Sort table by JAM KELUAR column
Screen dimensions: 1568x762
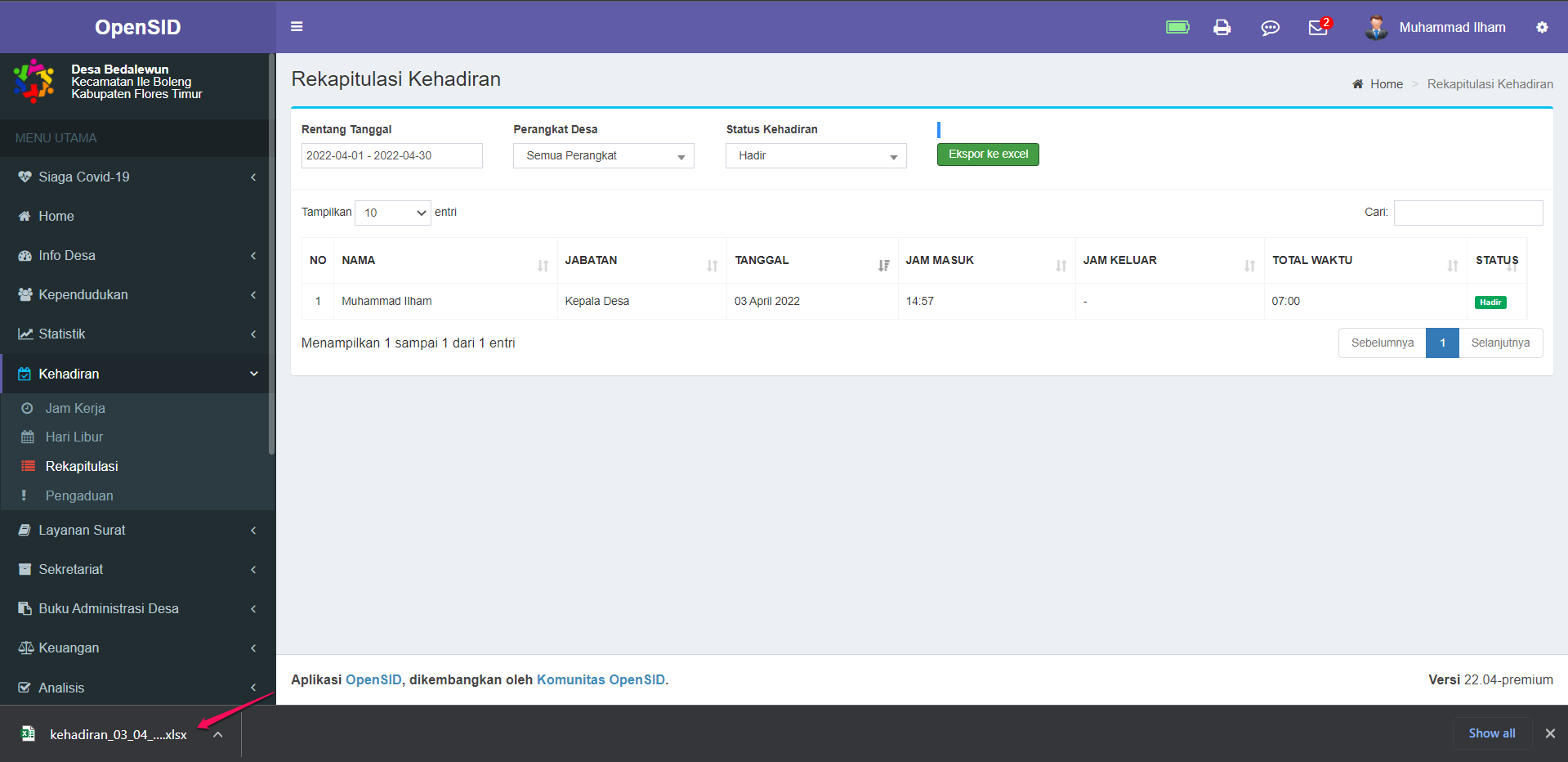click(x=1169, y=261)
